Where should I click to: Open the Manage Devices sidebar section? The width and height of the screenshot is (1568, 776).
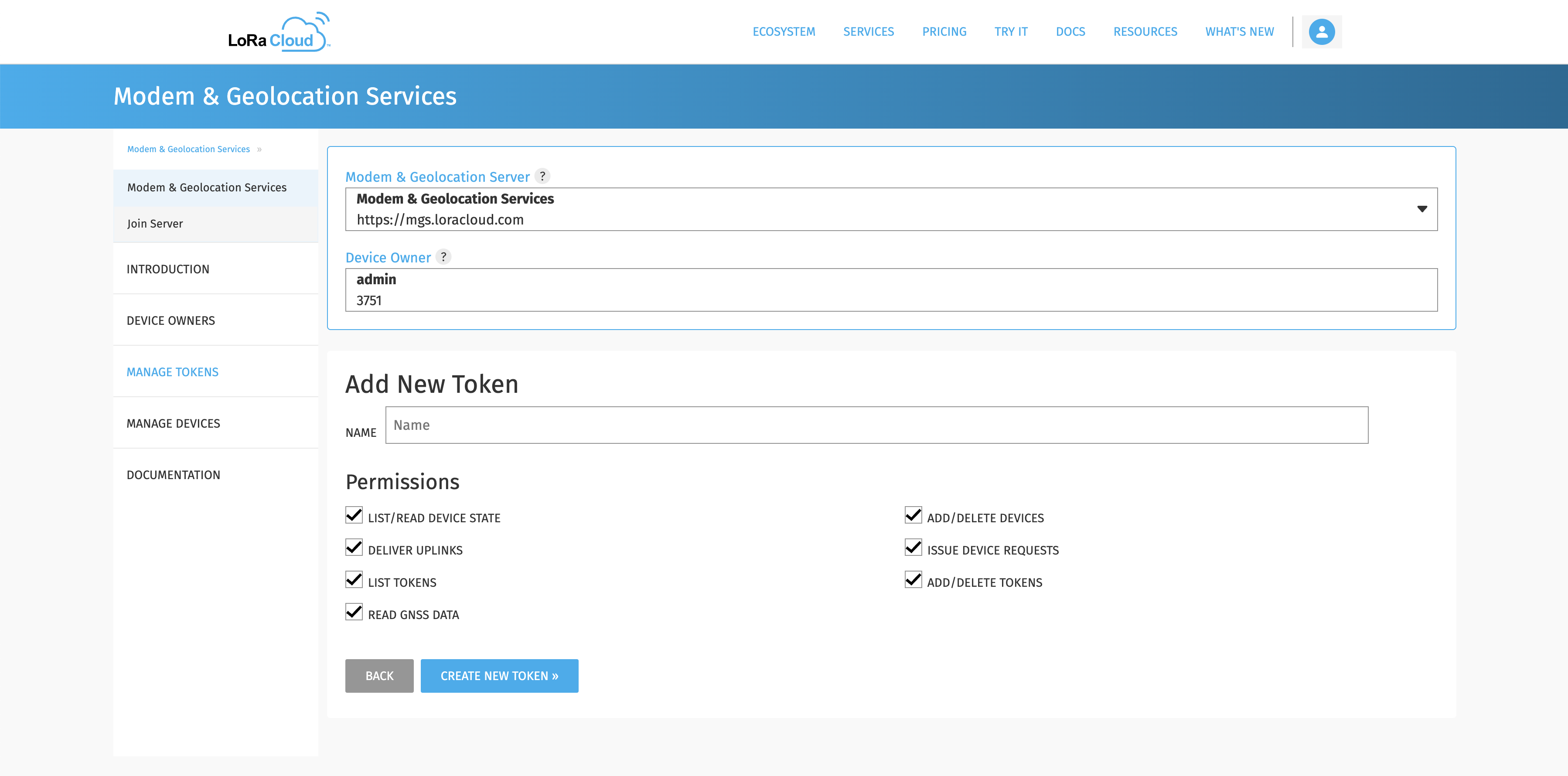[x=215, y=423]
